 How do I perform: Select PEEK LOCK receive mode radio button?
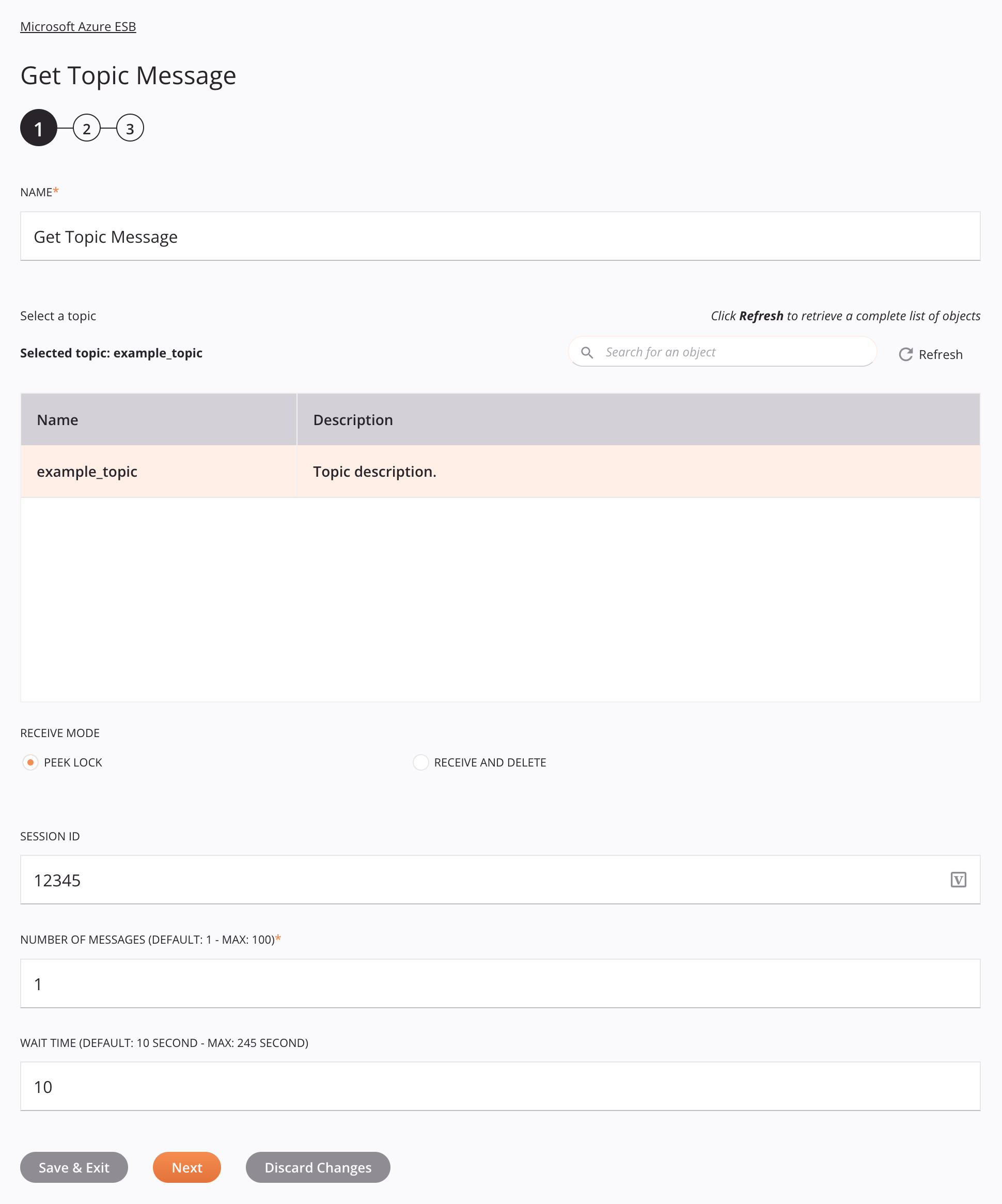coord(30,762)
